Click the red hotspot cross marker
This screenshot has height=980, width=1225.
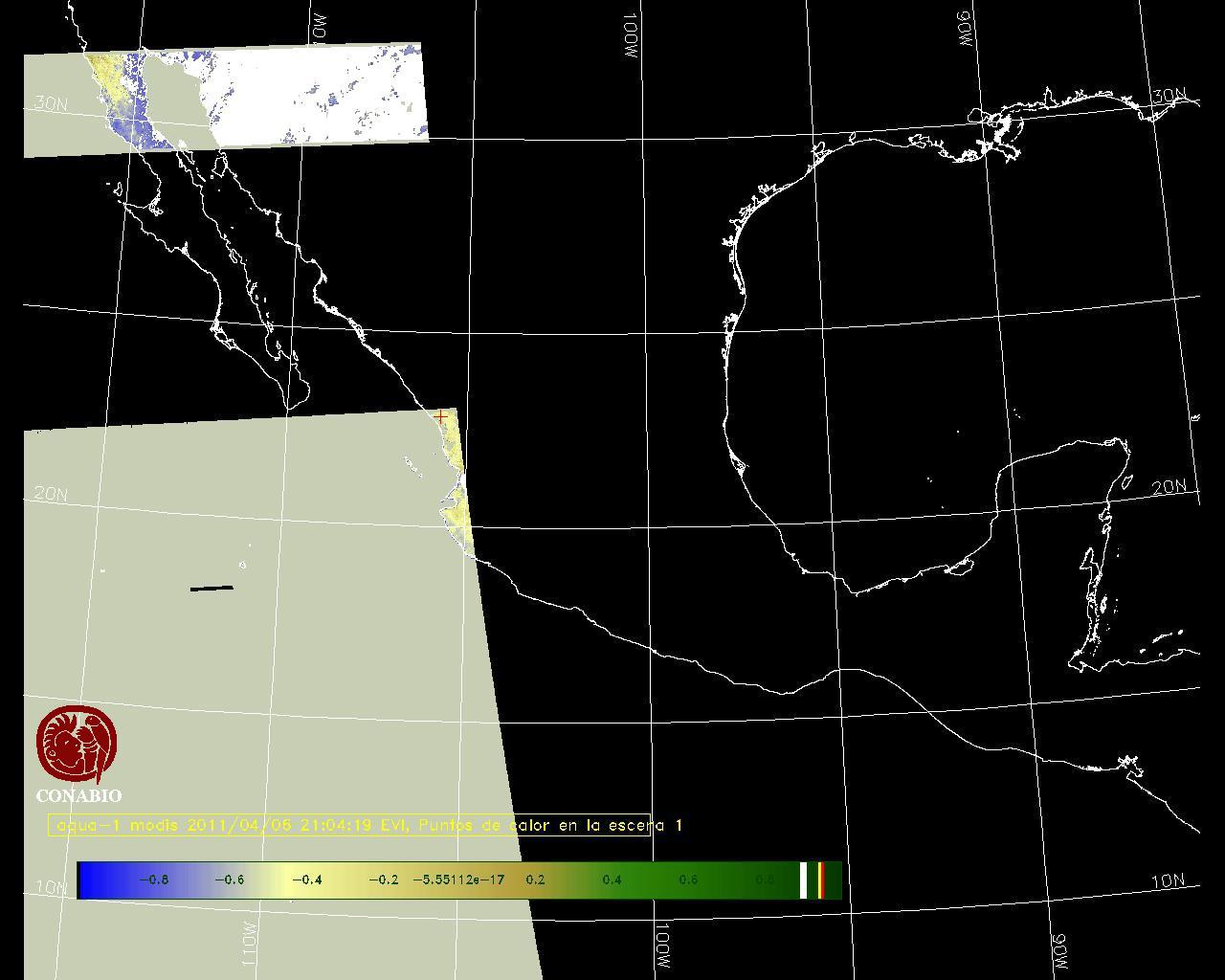point(440,416)
